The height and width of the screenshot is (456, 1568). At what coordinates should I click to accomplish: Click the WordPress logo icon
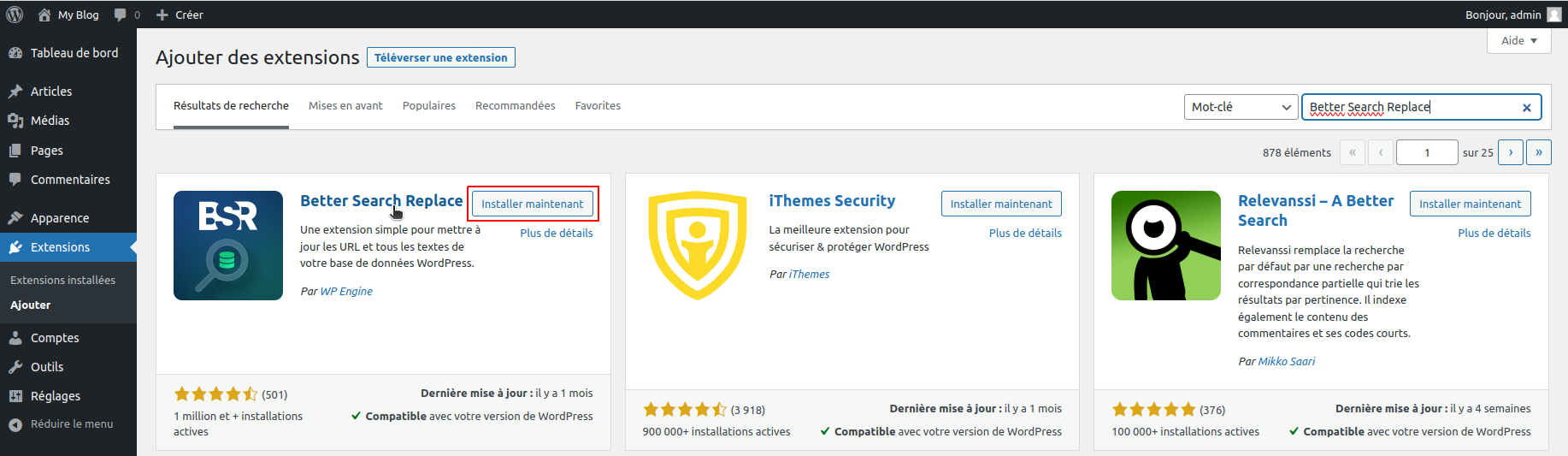point(15,15)
